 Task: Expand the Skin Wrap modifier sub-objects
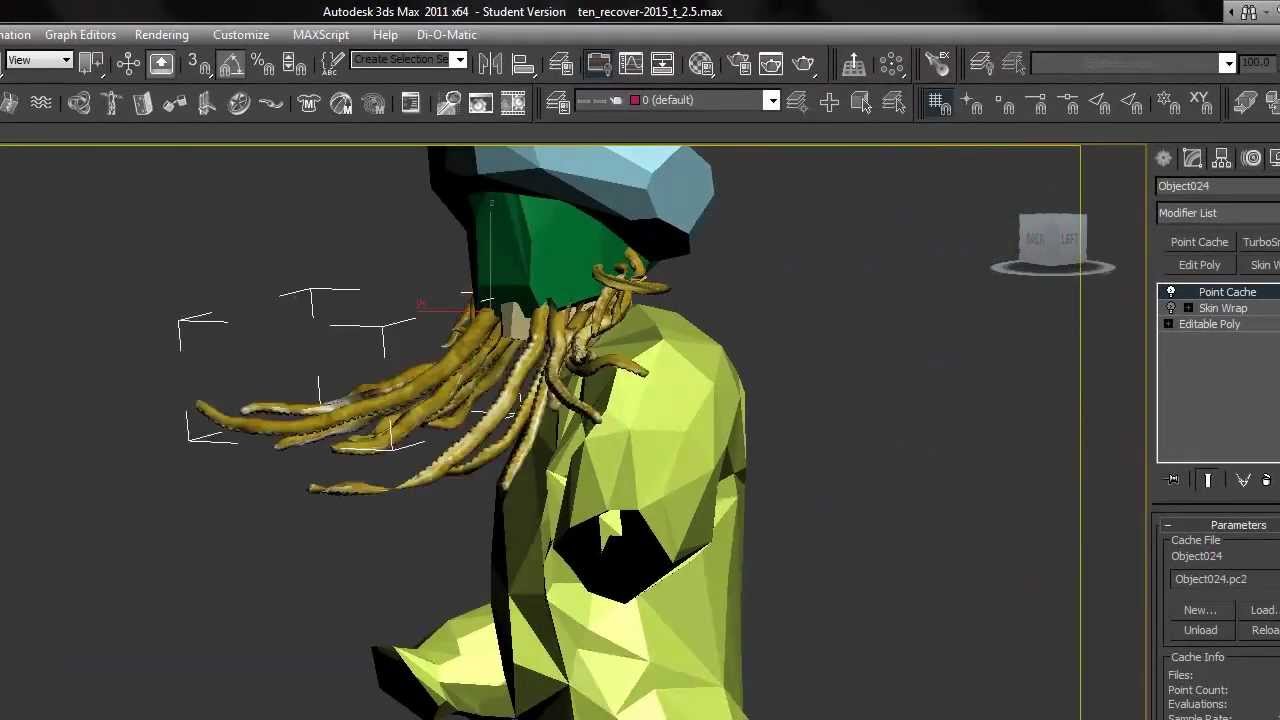tap(1188, 308)
